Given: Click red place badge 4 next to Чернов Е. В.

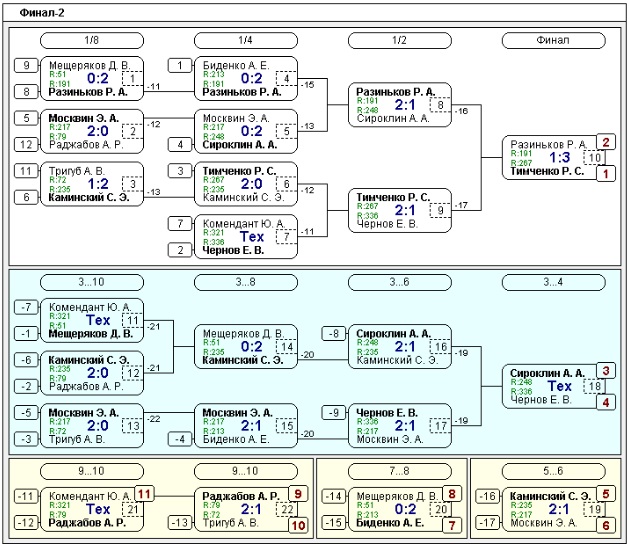Looking at the screenshot, I should [x=606, y=402].
